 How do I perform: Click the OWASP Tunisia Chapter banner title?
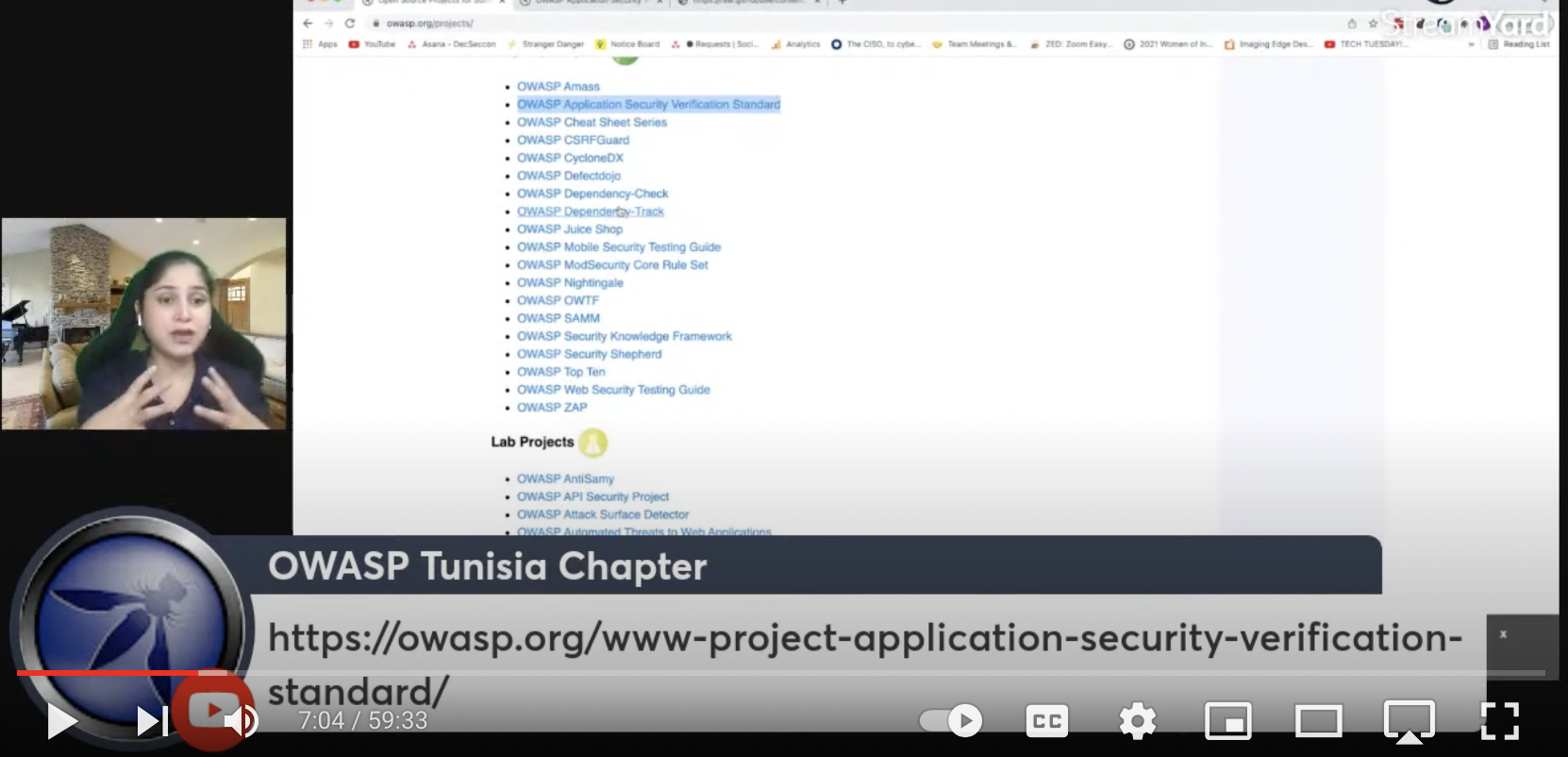[487, 566]
